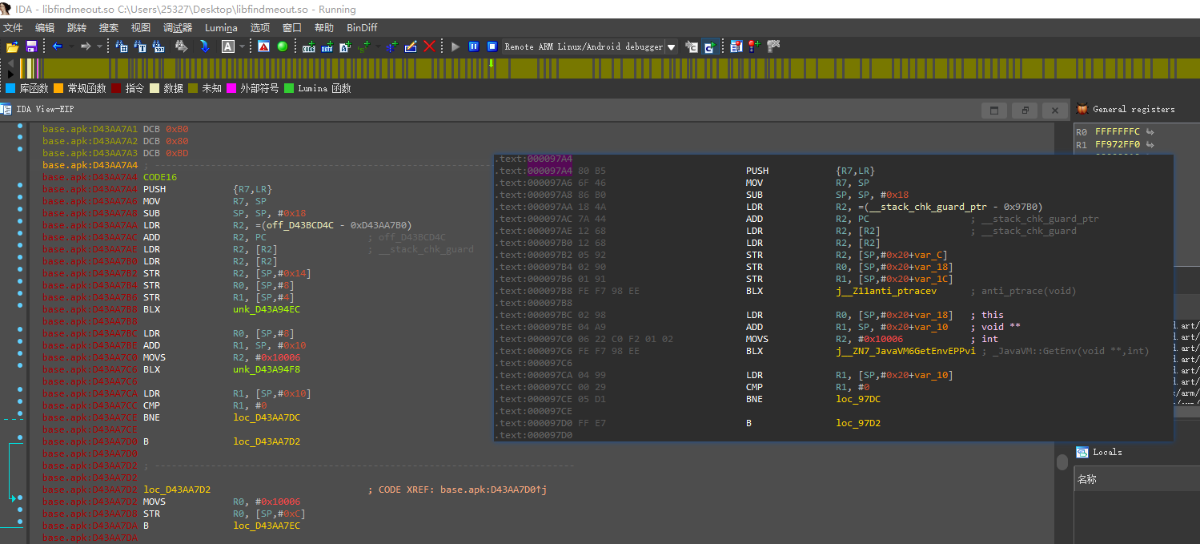1200x544 pixels.
Task: Open the BinDiff menu
Action: point(364,27)
